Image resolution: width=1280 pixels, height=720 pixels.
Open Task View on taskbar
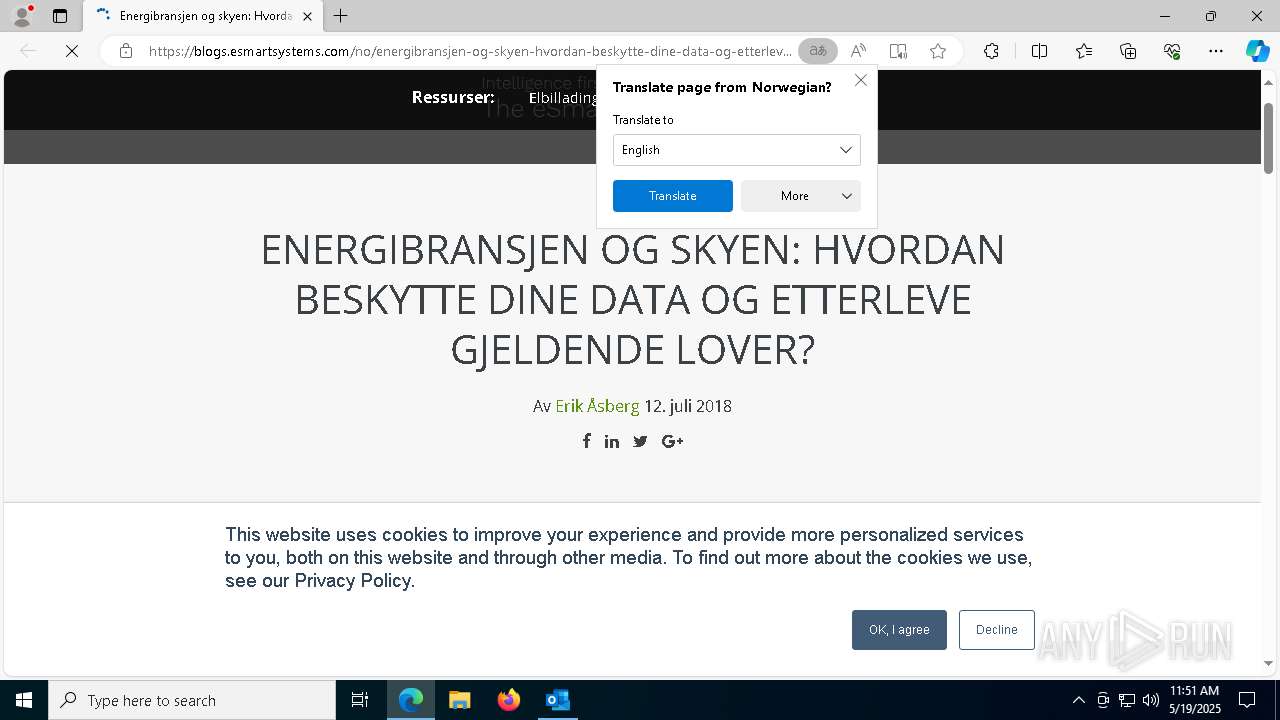[x=360, y=700]
